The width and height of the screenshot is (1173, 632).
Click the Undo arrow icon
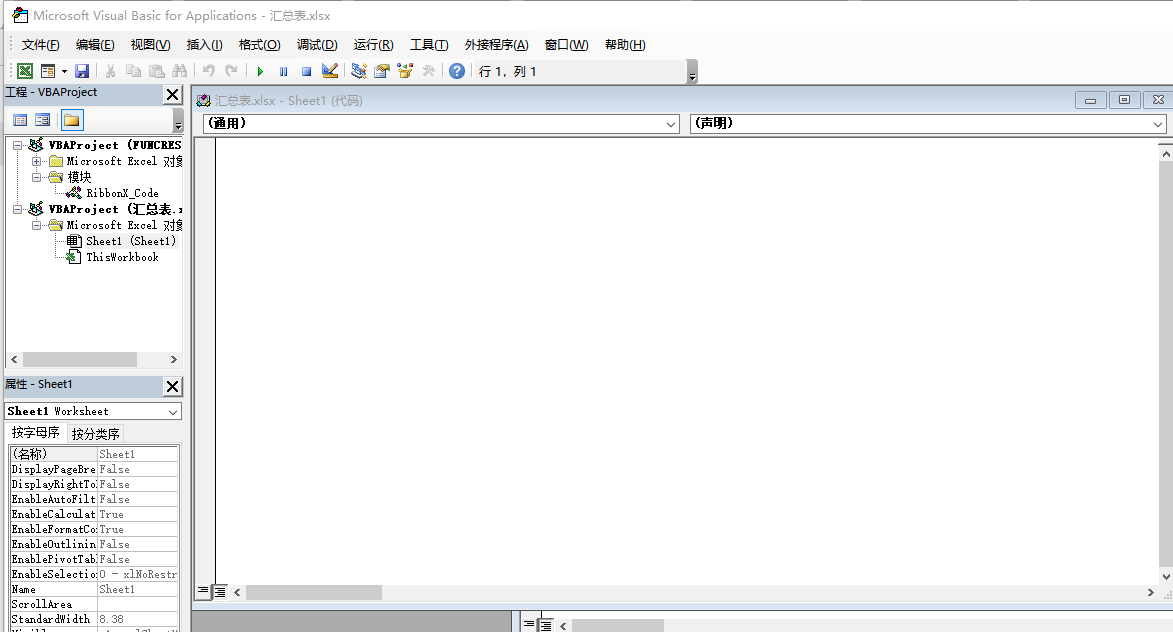pos(209,71)
